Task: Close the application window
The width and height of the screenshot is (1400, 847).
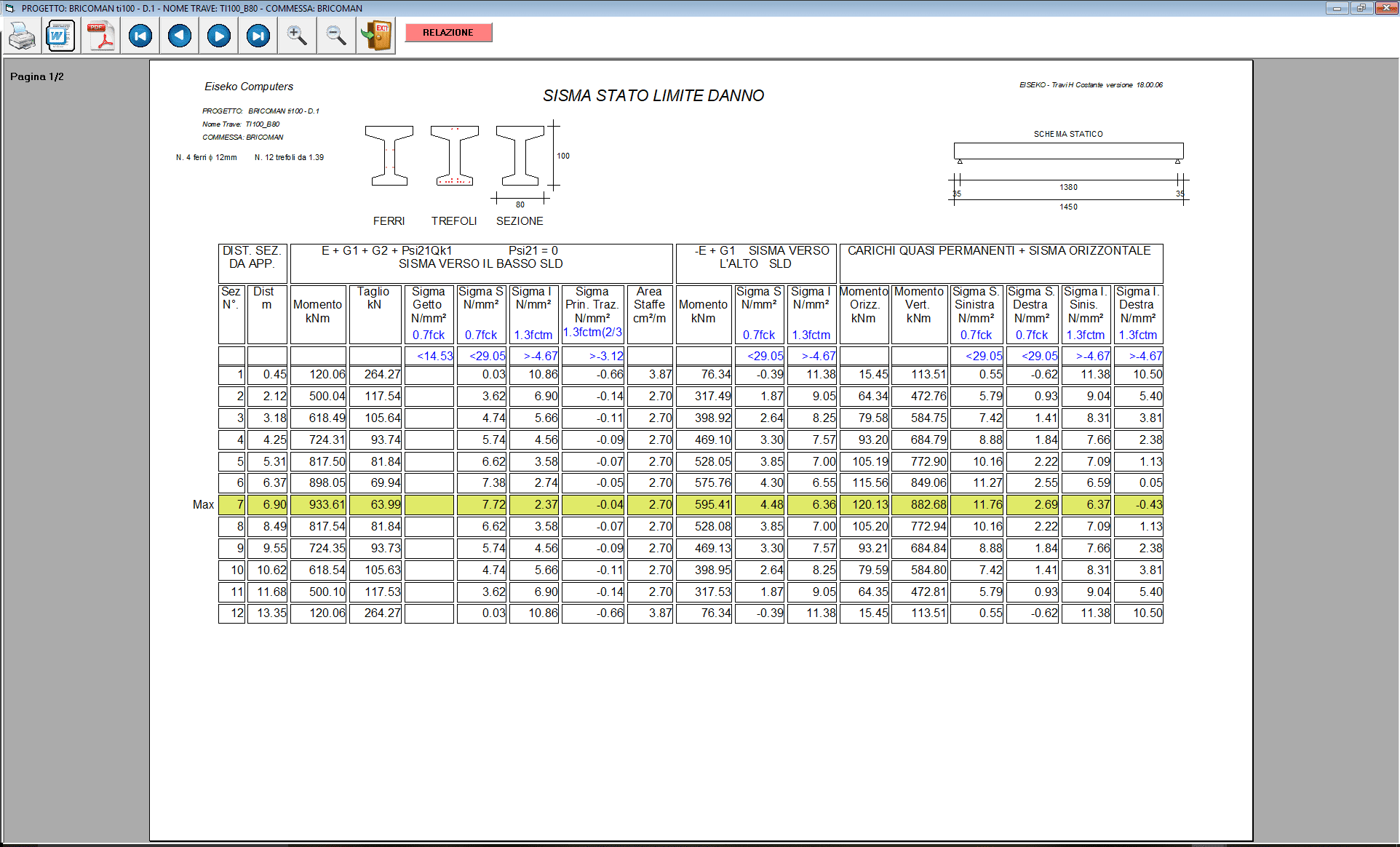Action: [x=1385, y=8]
